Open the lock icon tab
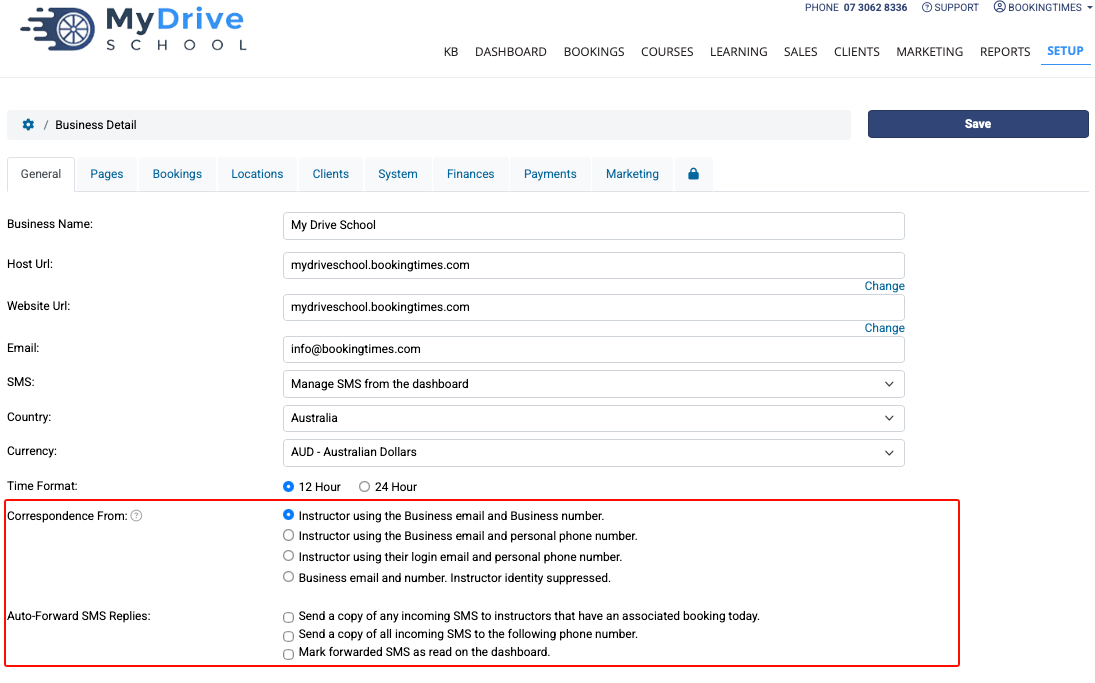 (693, 174)
